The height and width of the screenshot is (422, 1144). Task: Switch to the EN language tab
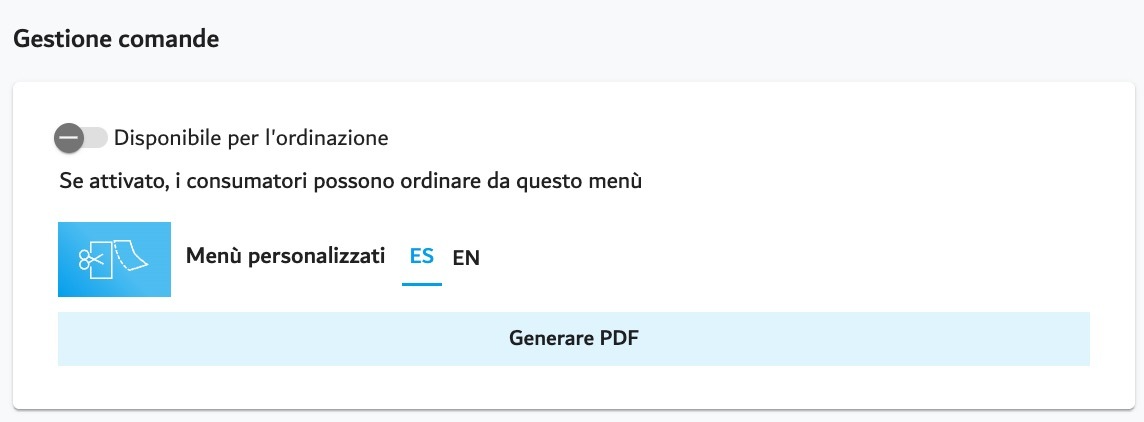[466, 258]
